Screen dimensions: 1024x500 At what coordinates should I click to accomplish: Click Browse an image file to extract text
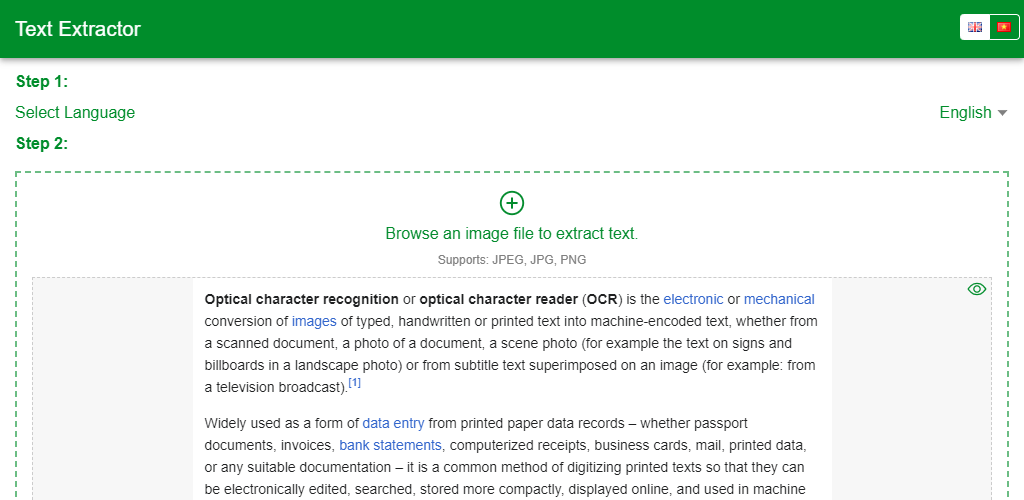512,233
